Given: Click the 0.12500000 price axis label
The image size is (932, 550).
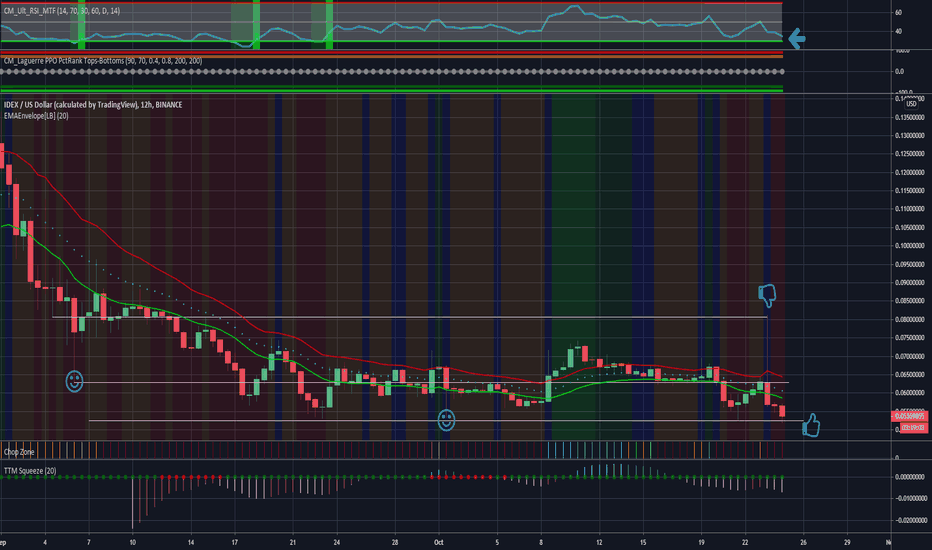Looking at the screenshot, I should [909, 154].
